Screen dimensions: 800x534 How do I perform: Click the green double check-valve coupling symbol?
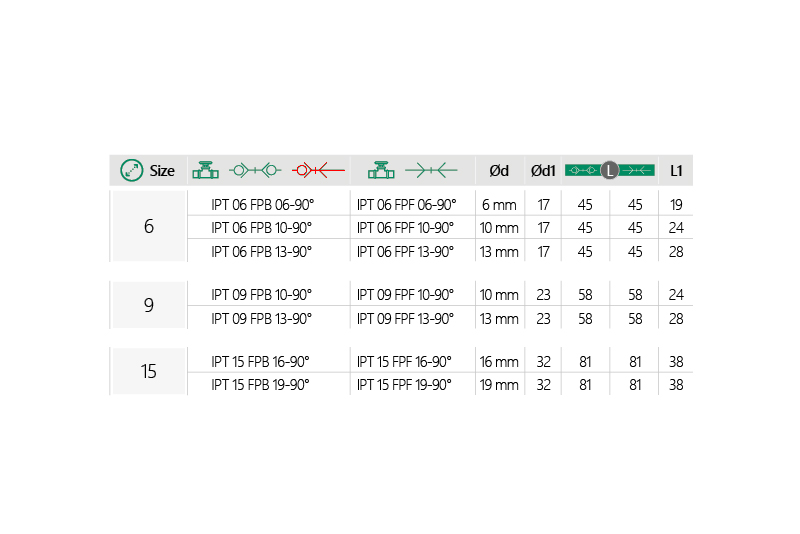[254, 170]
